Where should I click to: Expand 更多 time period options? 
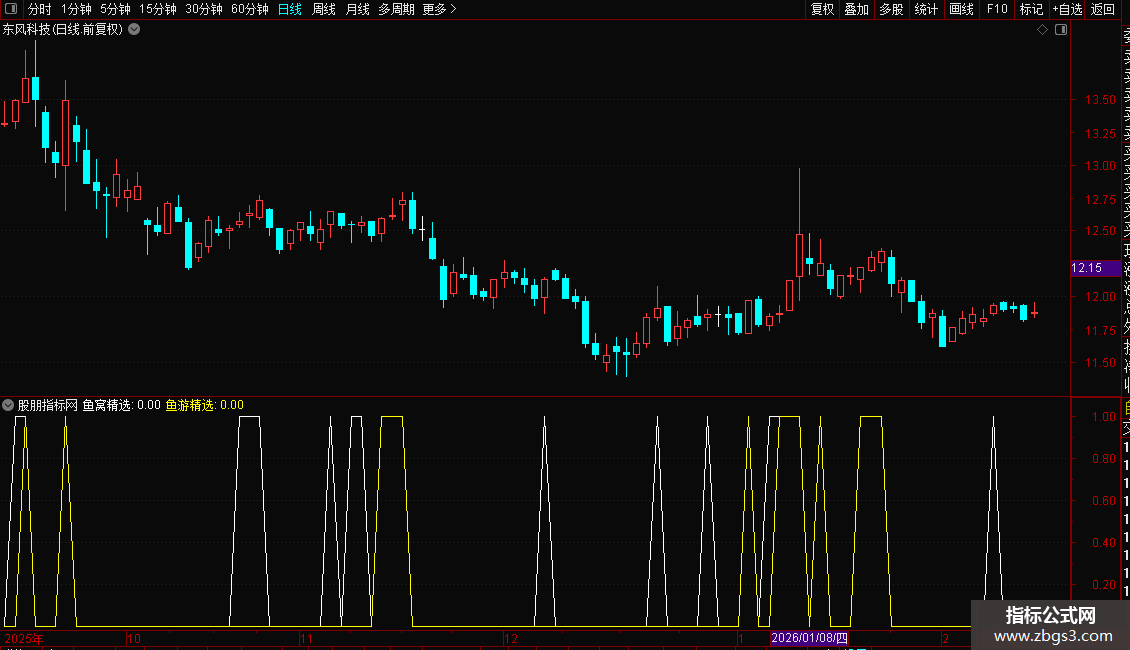439,9
